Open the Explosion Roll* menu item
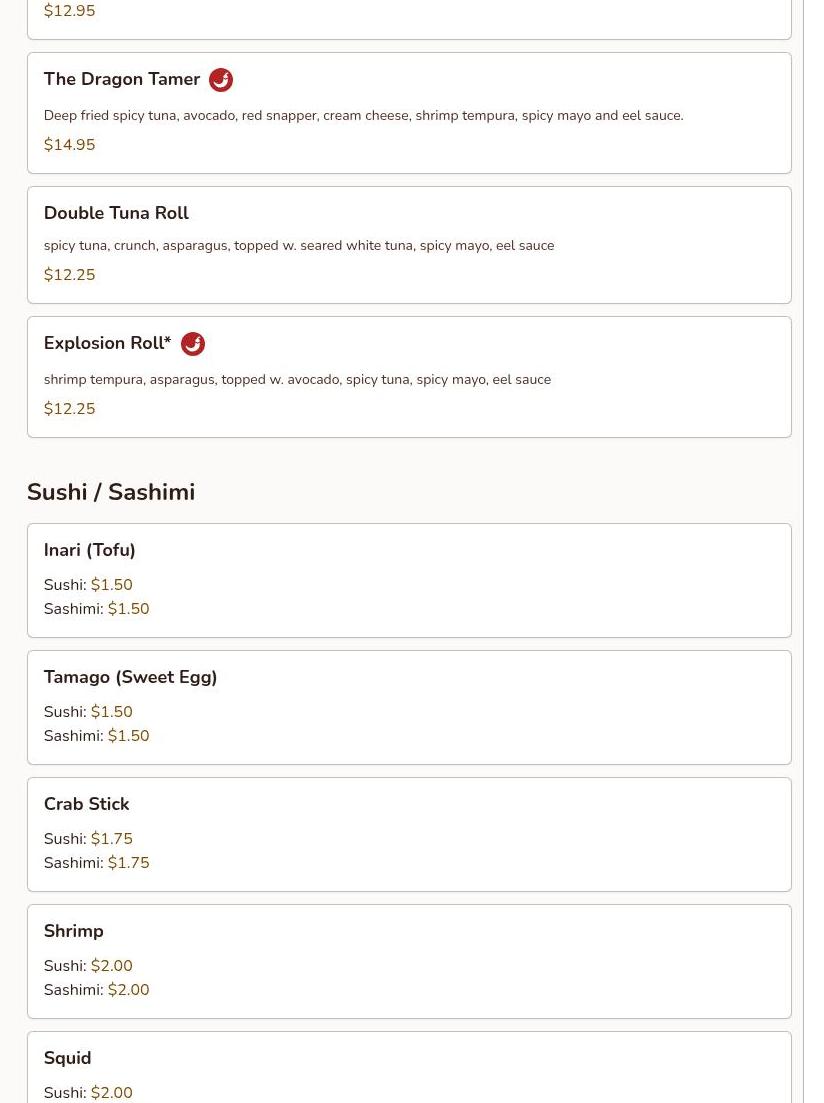Screen dimensions: 824x1103 click(107, 344)
